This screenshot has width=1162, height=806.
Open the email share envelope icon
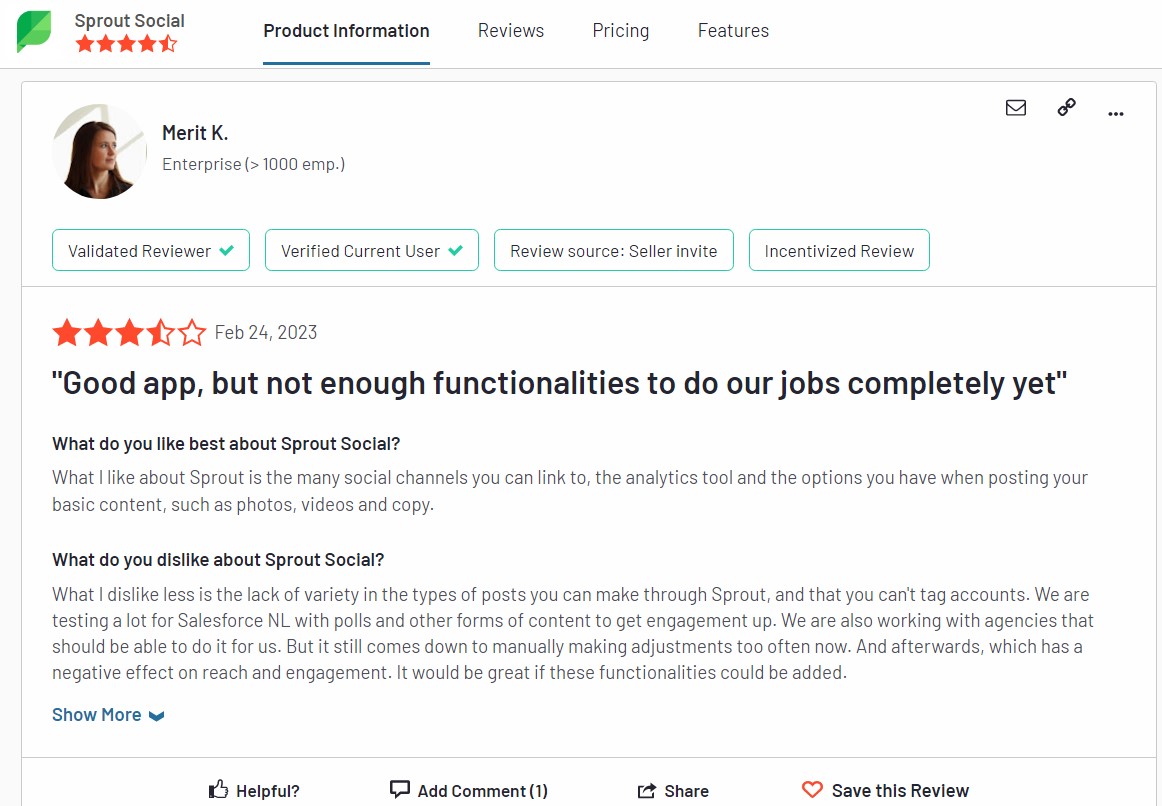pos(1016,107)
